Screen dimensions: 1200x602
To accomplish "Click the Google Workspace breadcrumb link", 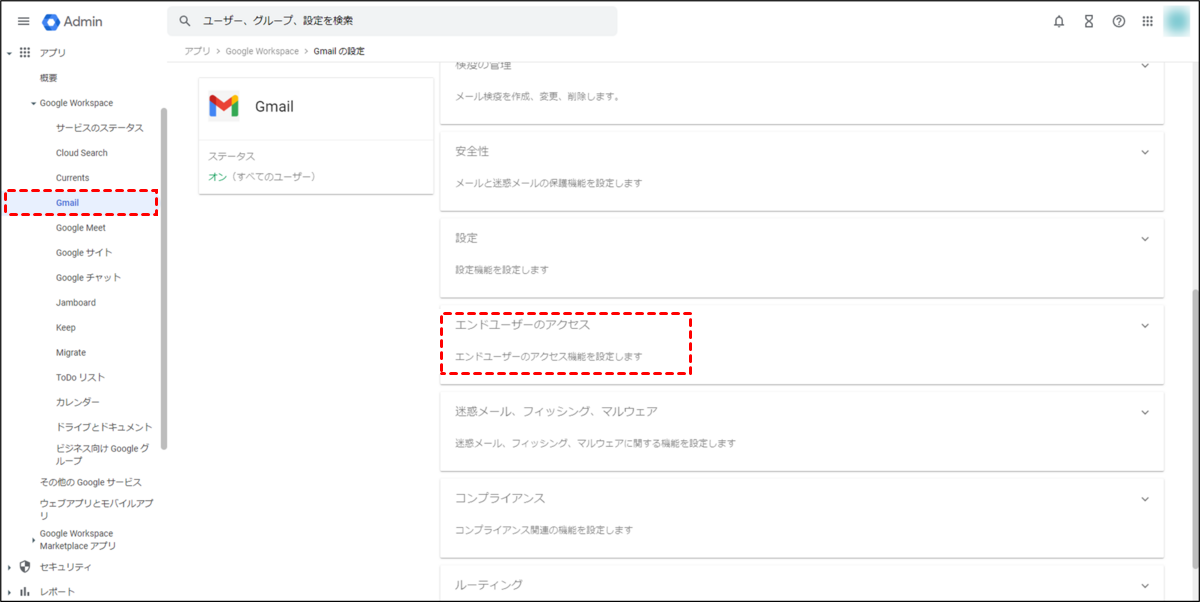I will (x=262, y=51).
